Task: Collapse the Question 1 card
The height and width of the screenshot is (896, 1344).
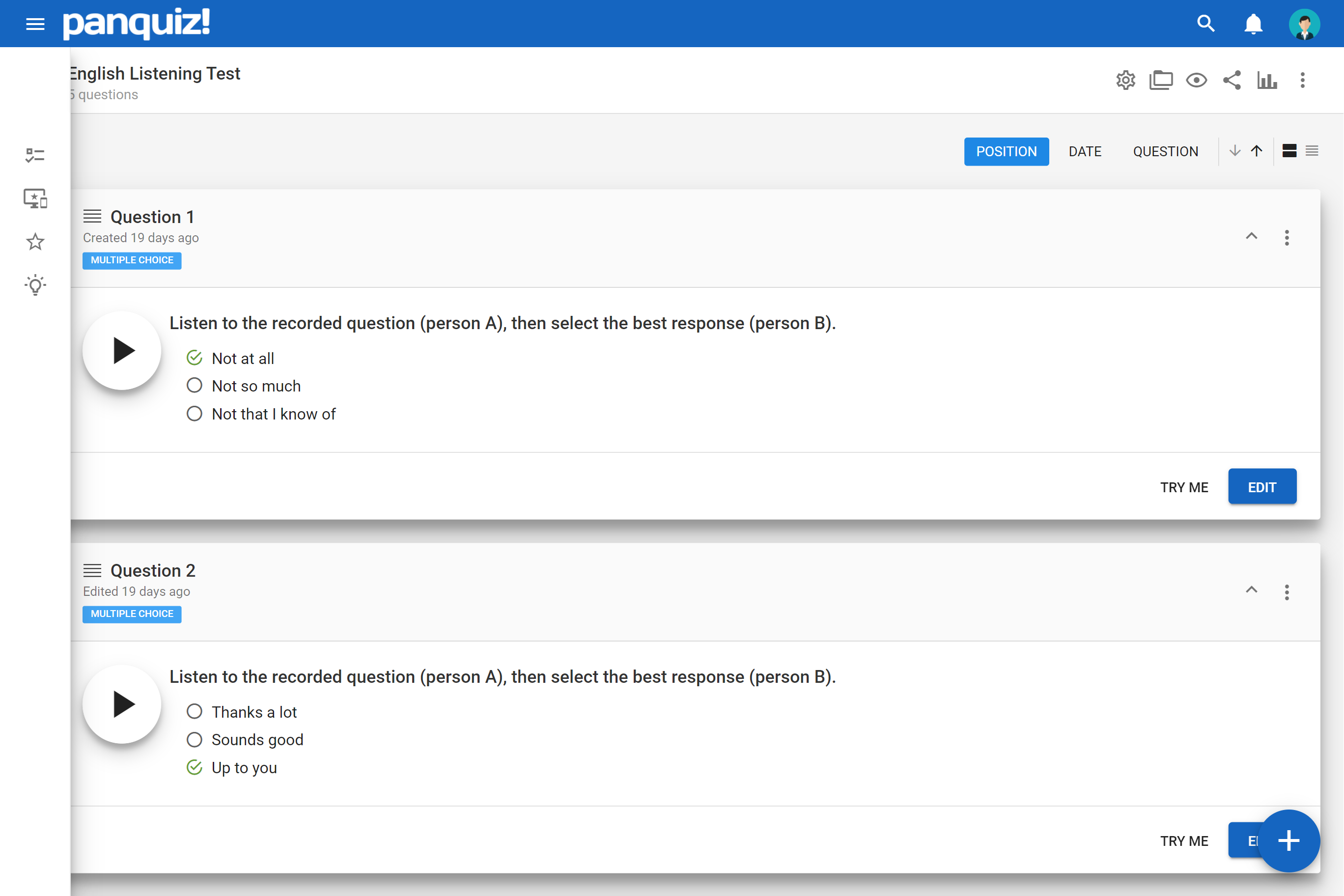Action: 1251,237
